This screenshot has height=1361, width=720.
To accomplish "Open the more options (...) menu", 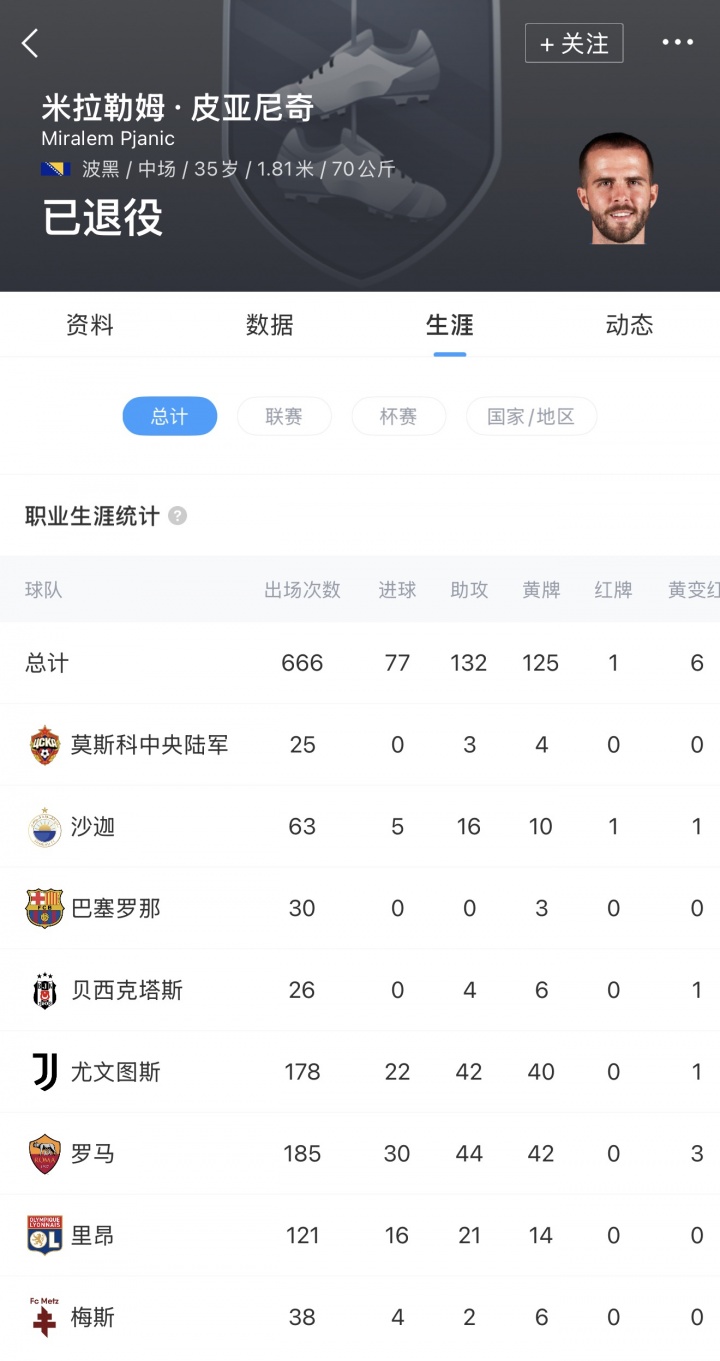I will pos(678,42).
